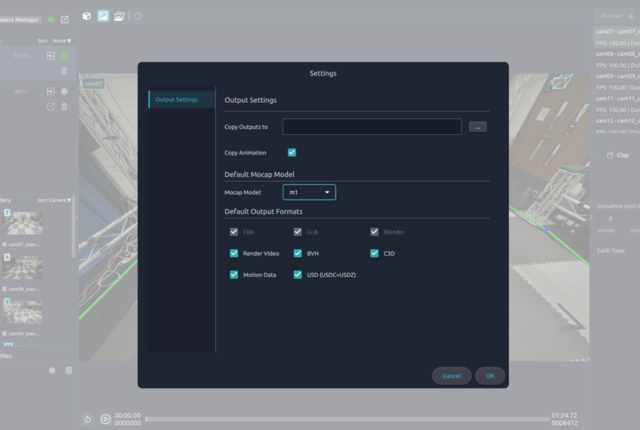Click the edit icon under the 00:11 row
The width and height of the screenshot is (640, 430).
pyautogui.click(x=51, y=106)
